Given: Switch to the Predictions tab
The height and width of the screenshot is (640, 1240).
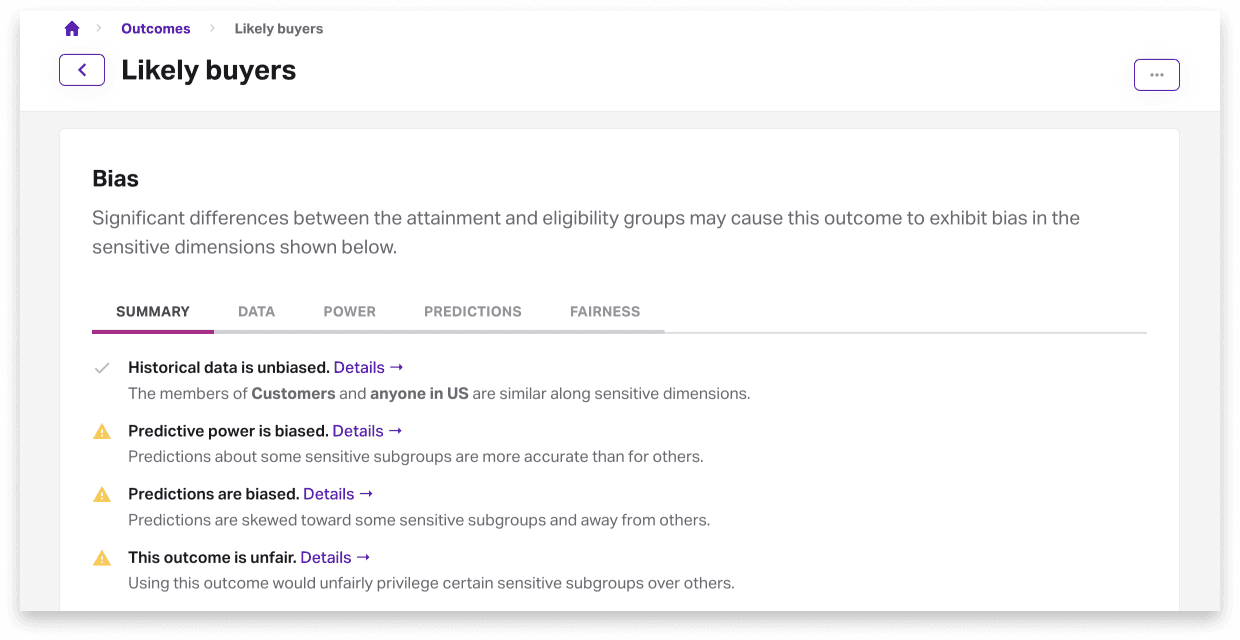Looking at the screenshot, I should click(472, 312).
